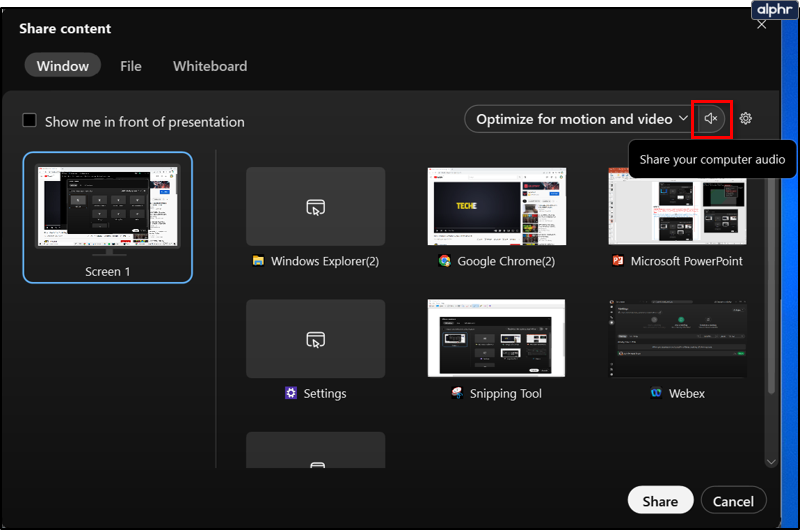Open Optimize for motion and video dropdown
The height and width of the screenshot is (530, 800).
coord(581,119)
